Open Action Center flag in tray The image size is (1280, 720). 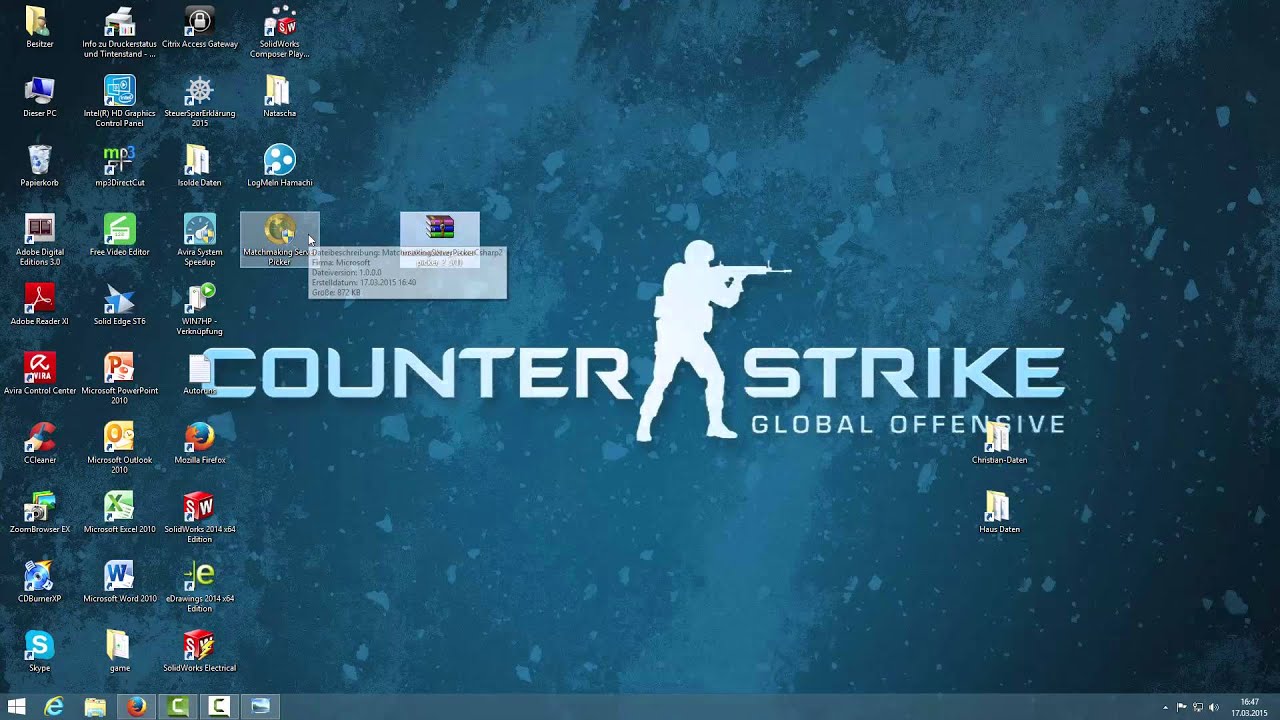coord(1181,708)
